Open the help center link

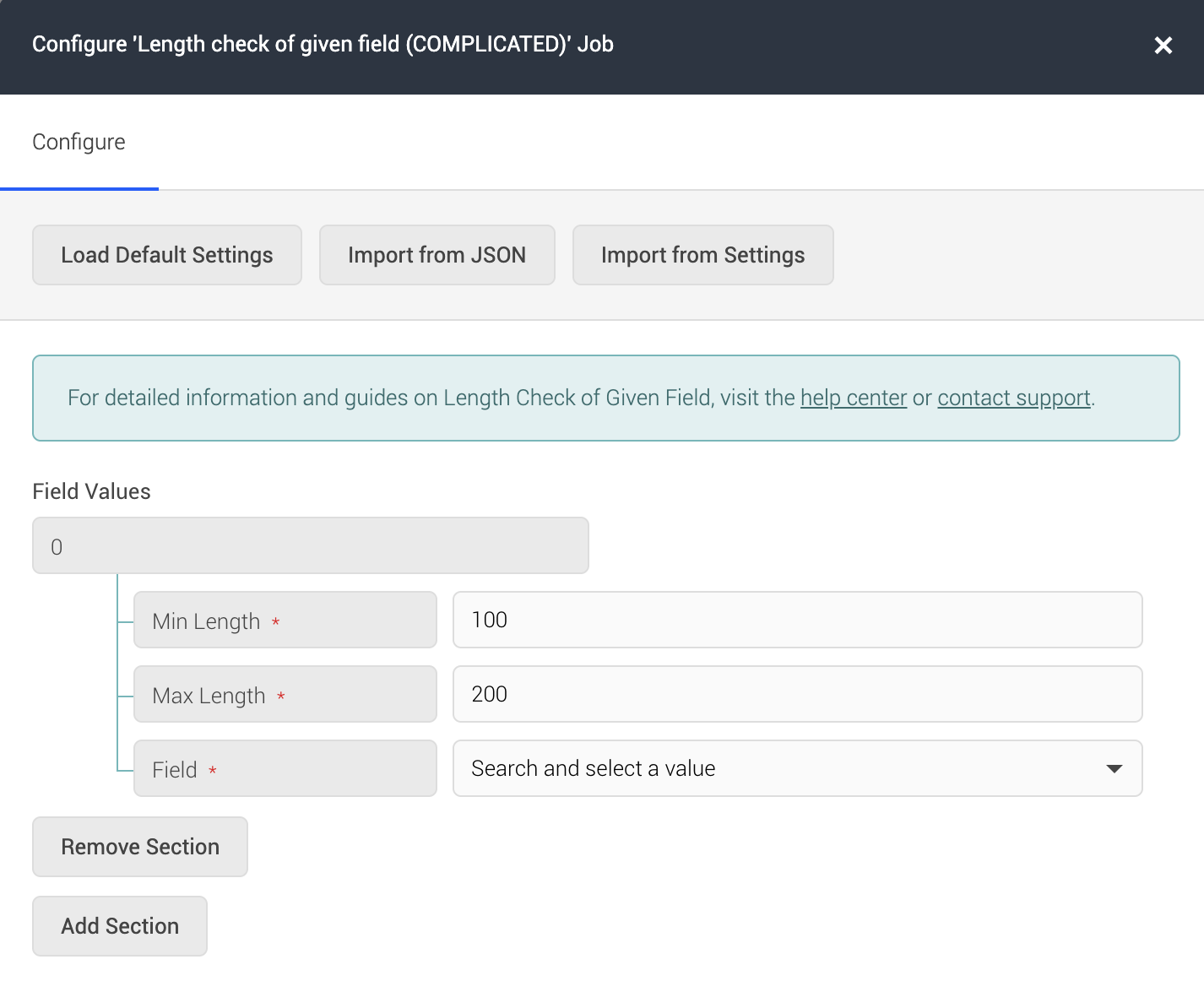click(x=853, y=398)
